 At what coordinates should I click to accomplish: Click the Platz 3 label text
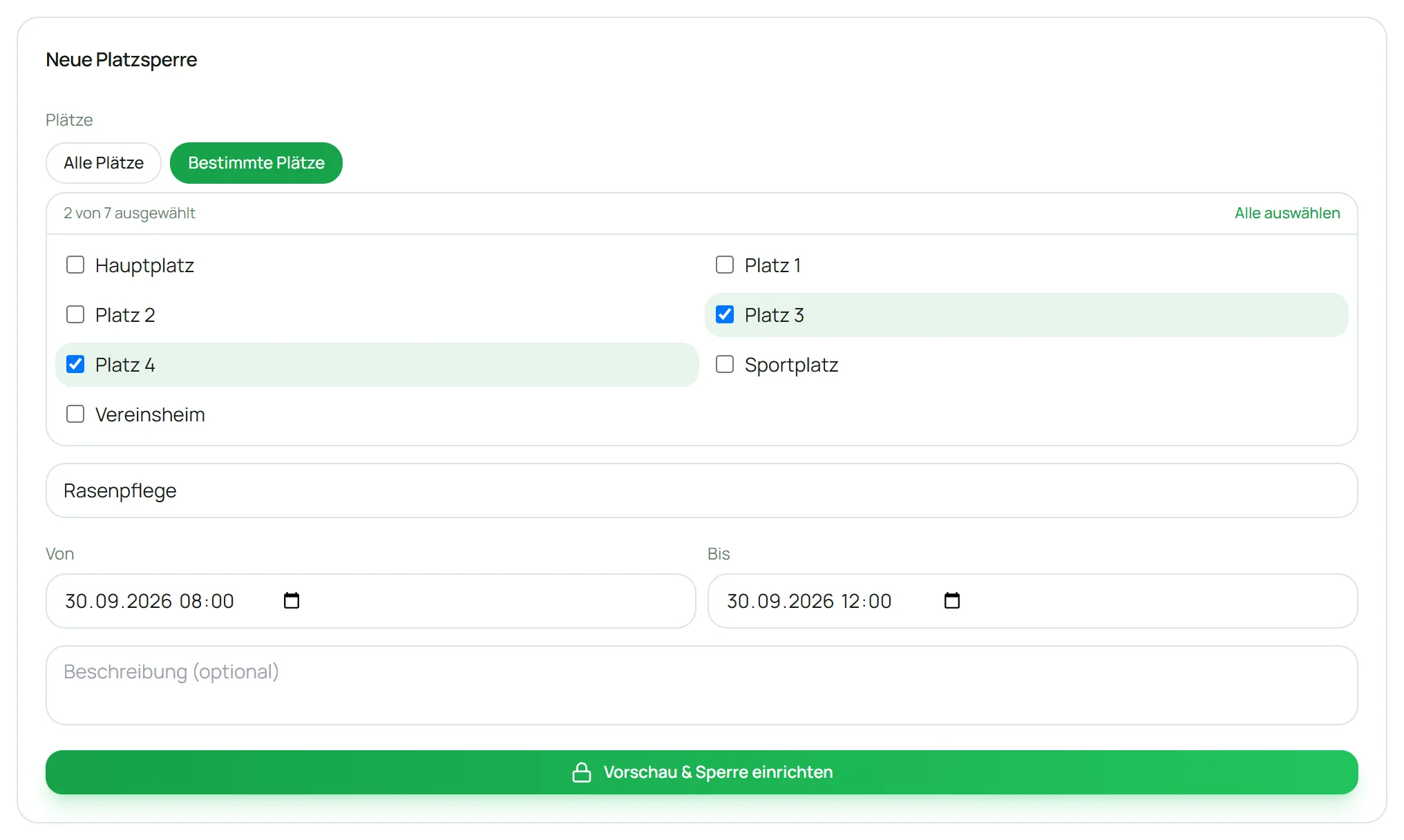(774, 315)
